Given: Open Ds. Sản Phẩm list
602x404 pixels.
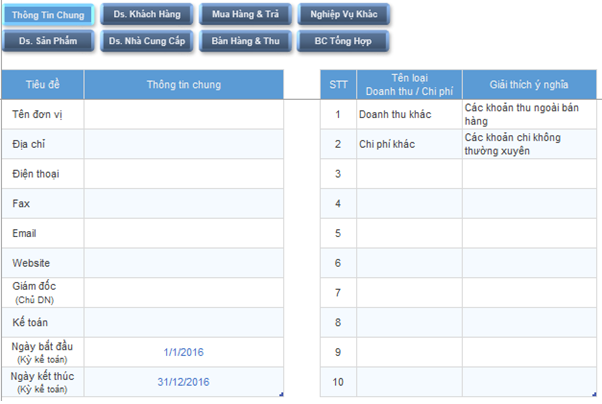Looking at the screenshot, I should pyautogui.click(x=49, y=41).
